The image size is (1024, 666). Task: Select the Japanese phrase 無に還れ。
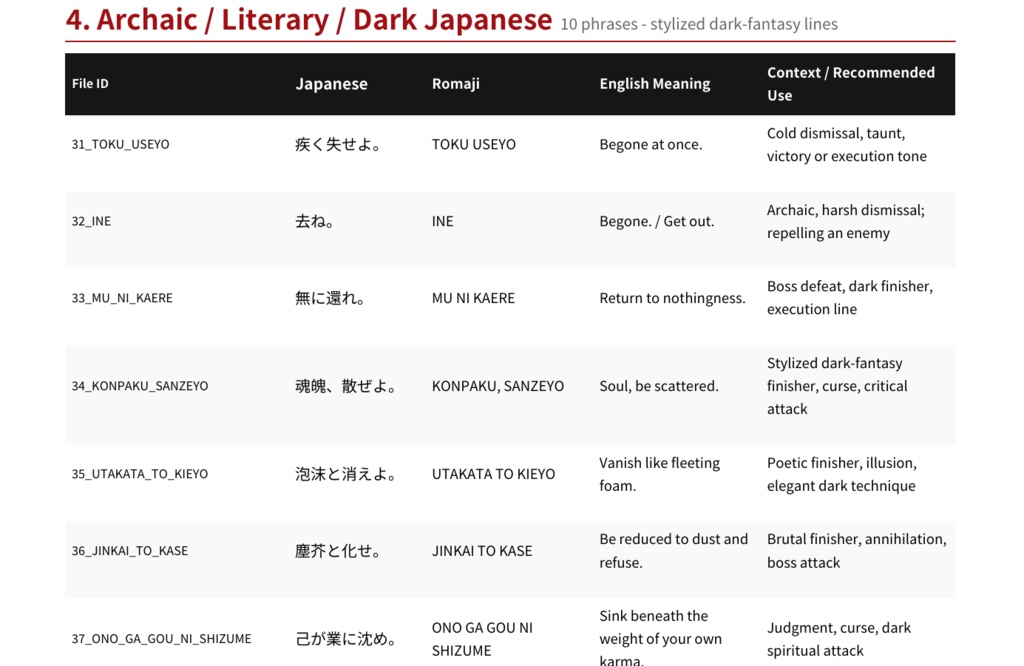(330, 298)
